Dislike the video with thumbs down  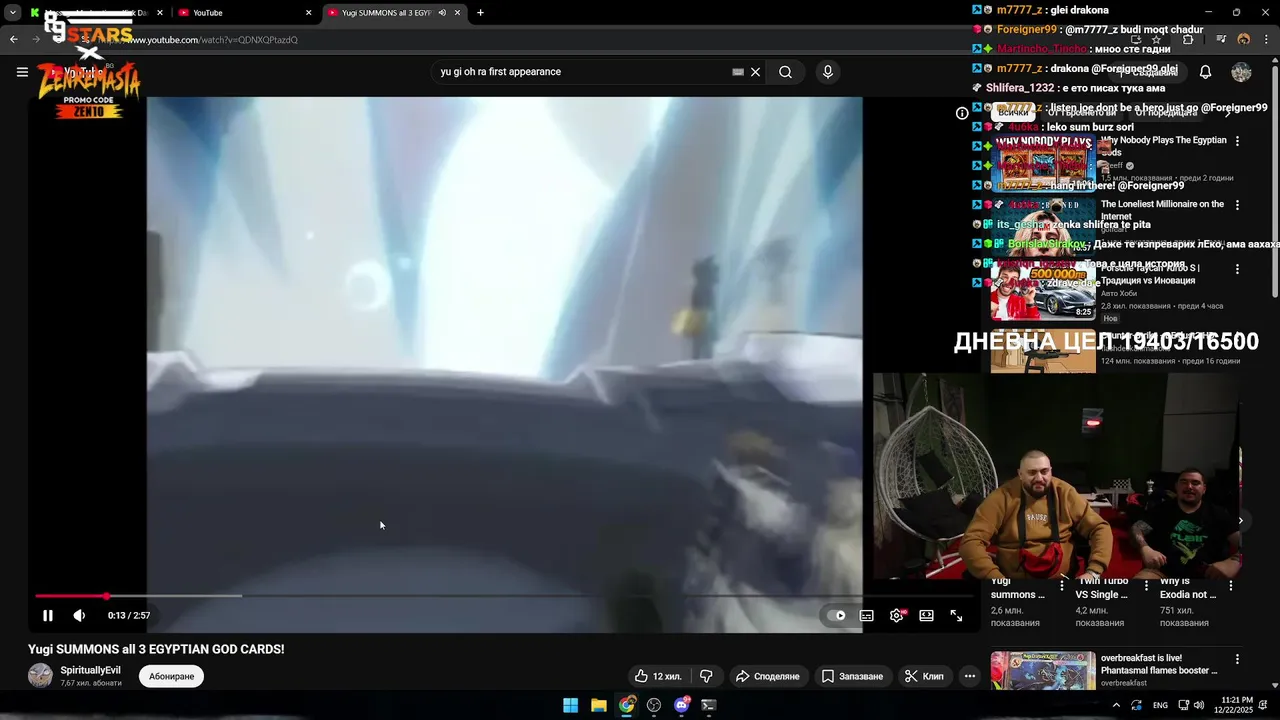pos(706,676)
